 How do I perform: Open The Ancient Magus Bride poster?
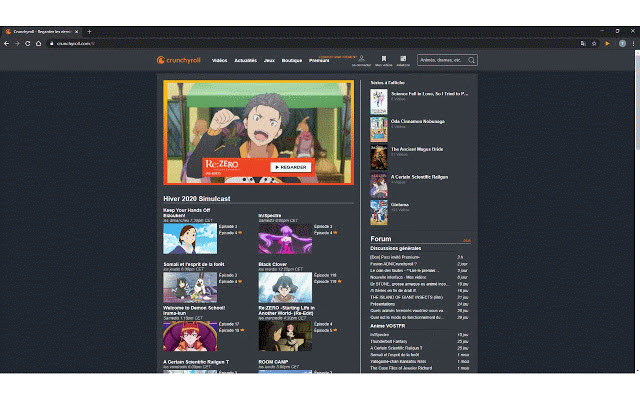(x=378, y=155)
